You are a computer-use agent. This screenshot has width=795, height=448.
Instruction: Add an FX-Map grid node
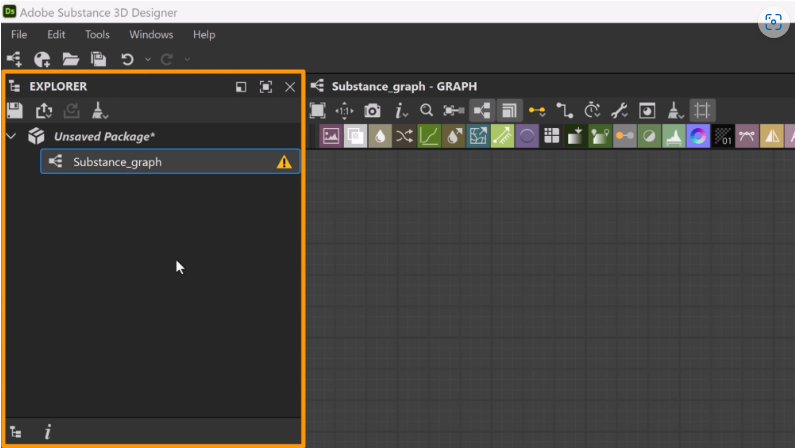coord(551,136)
